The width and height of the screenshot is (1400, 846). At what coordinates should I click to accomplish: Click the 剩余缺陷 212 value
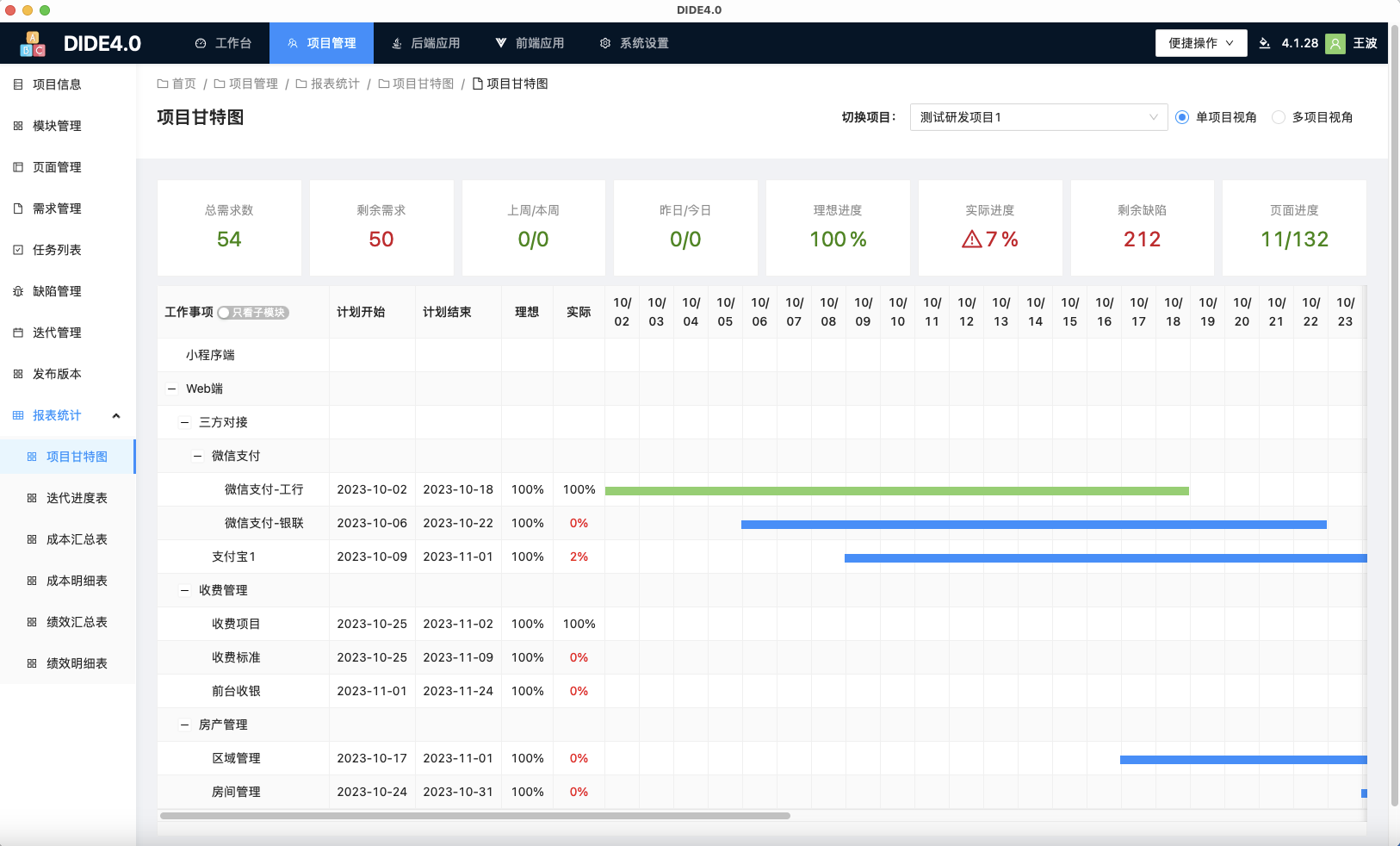coord(1142,239)
